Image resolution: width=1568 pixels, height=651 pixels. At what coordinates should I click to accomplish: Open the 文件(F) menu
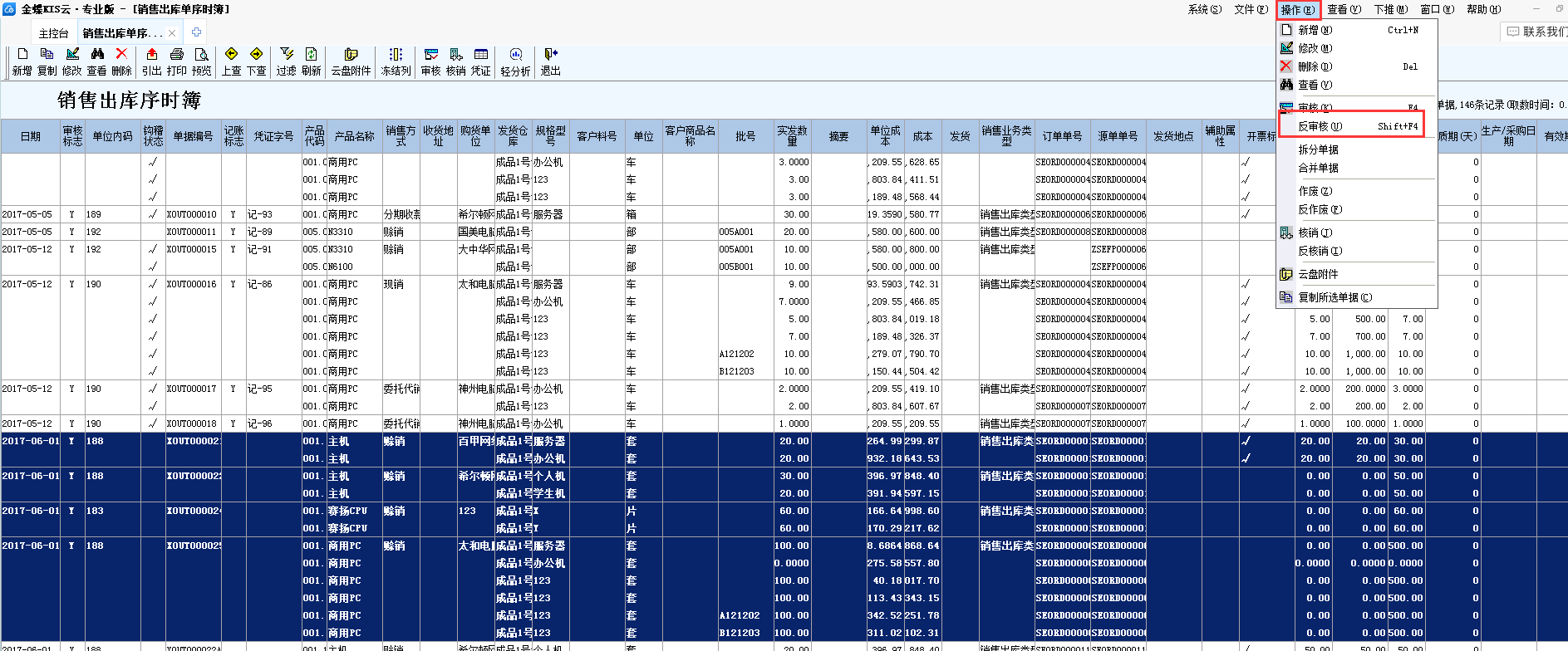tap(1251, 9)
